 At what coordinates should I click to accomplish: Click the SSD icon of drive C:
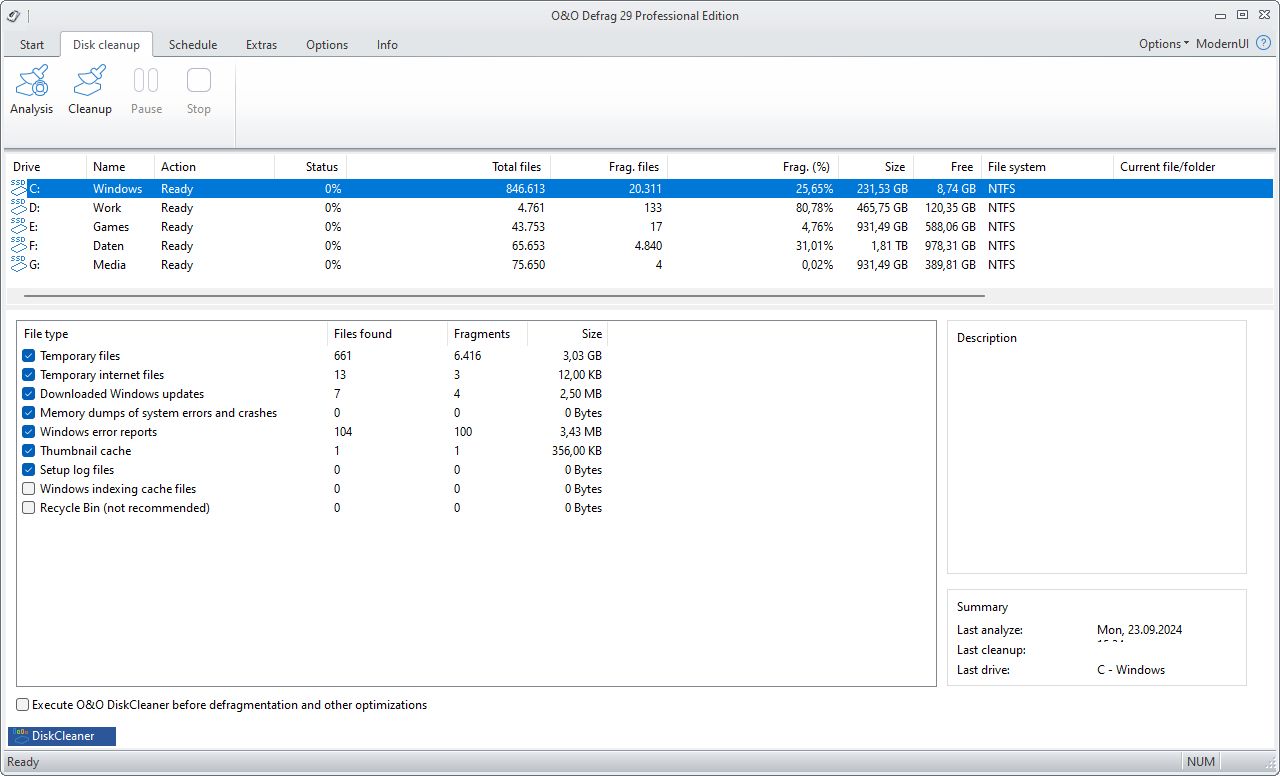tap(19, 187)
